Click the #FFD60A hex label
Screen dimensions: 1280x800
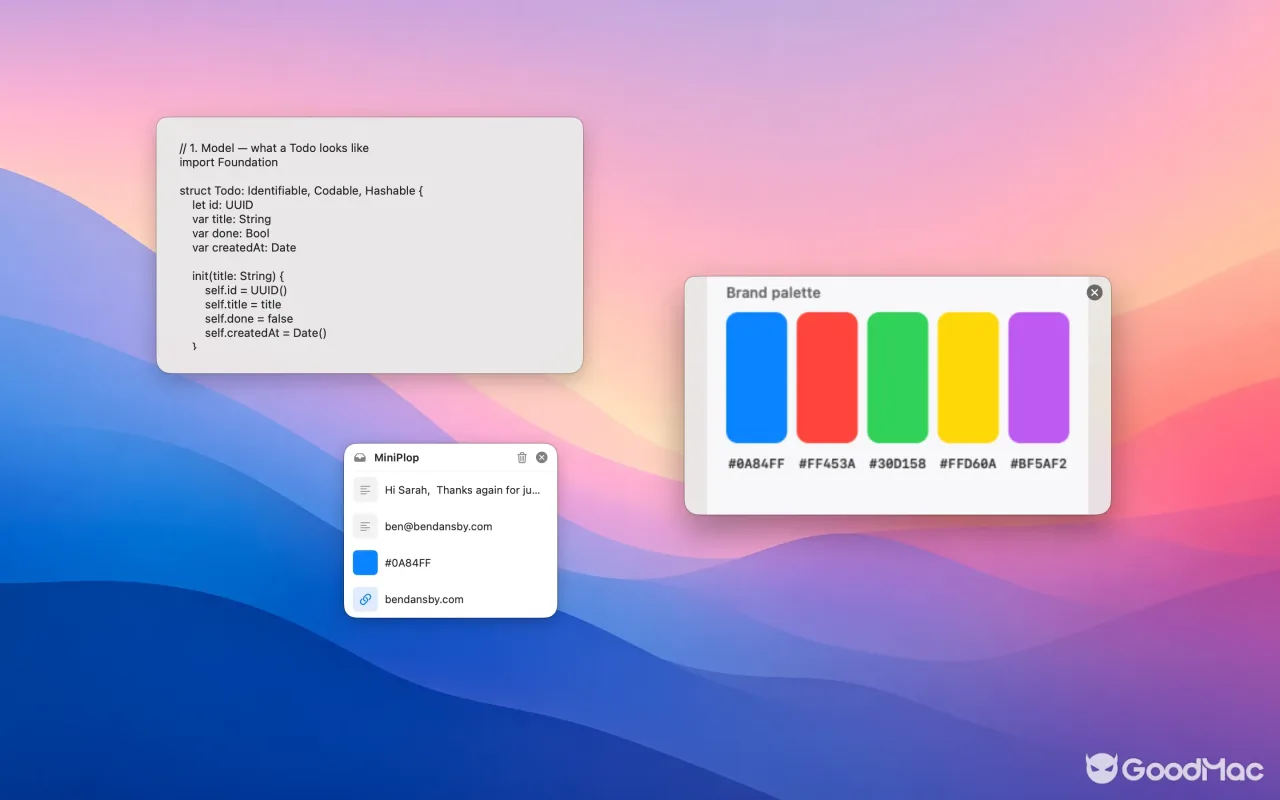tap(968, 463)
